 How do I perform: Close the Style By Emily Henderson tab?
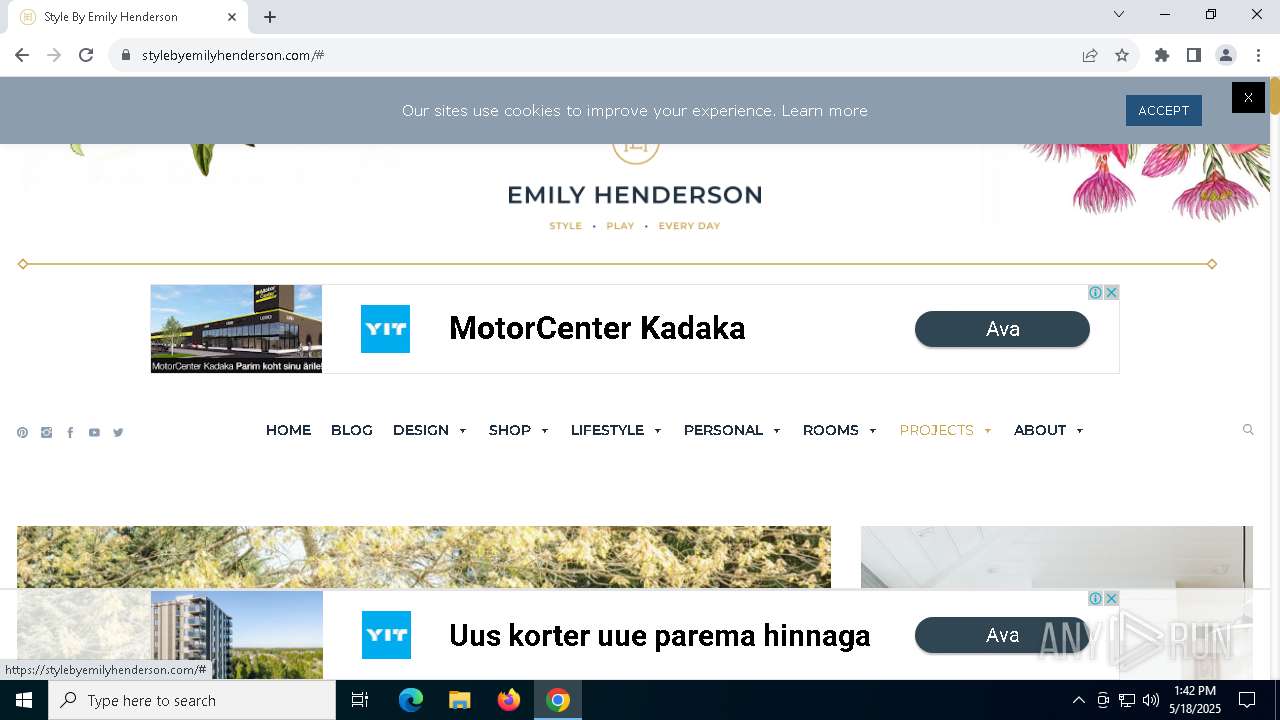tap(232, 17)
